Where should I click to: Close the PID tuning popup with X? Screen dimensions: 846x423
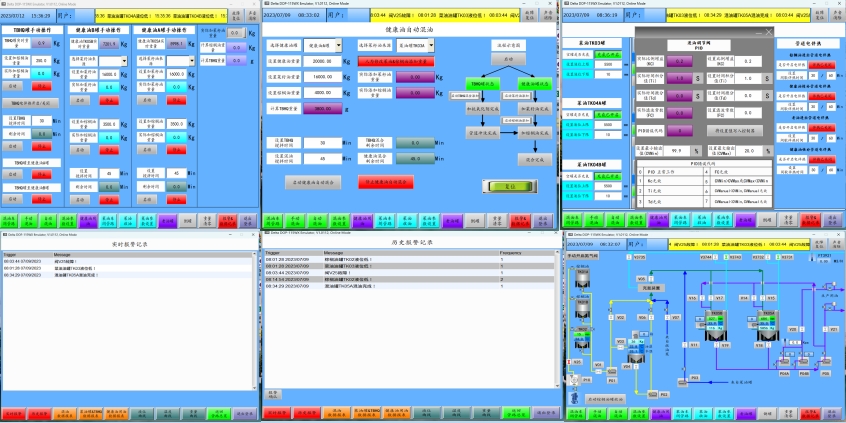pyautogui.click(x=768, y=32)
